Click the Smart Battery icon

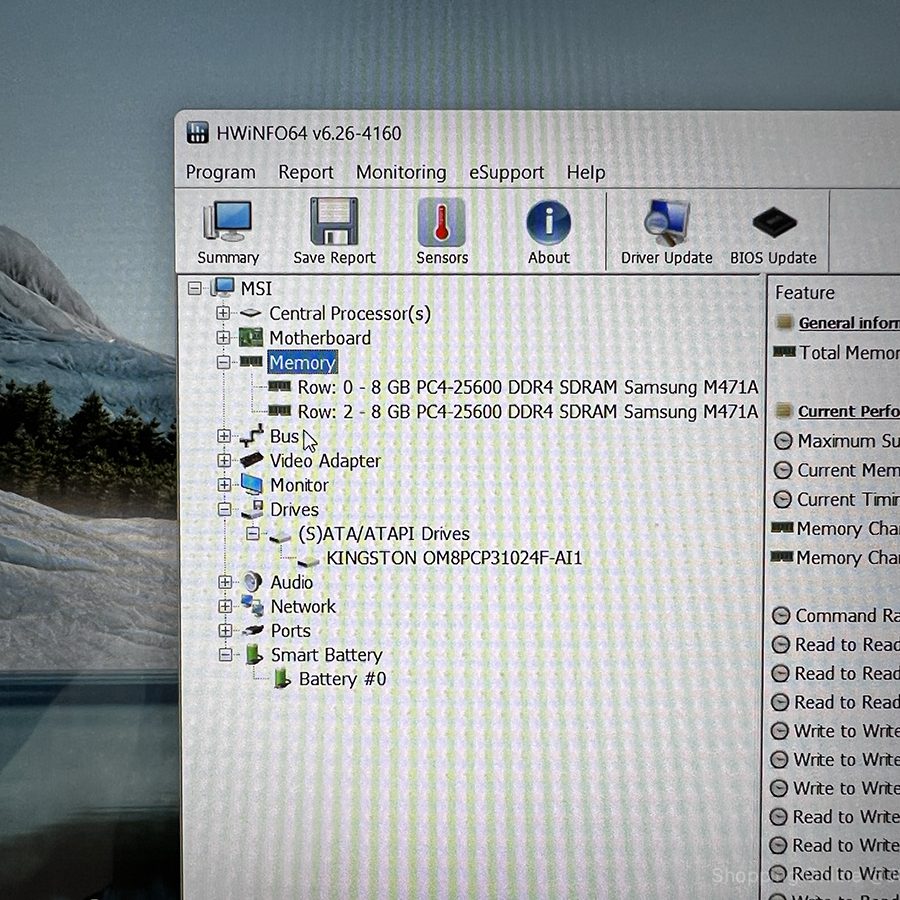pos(254,654)
